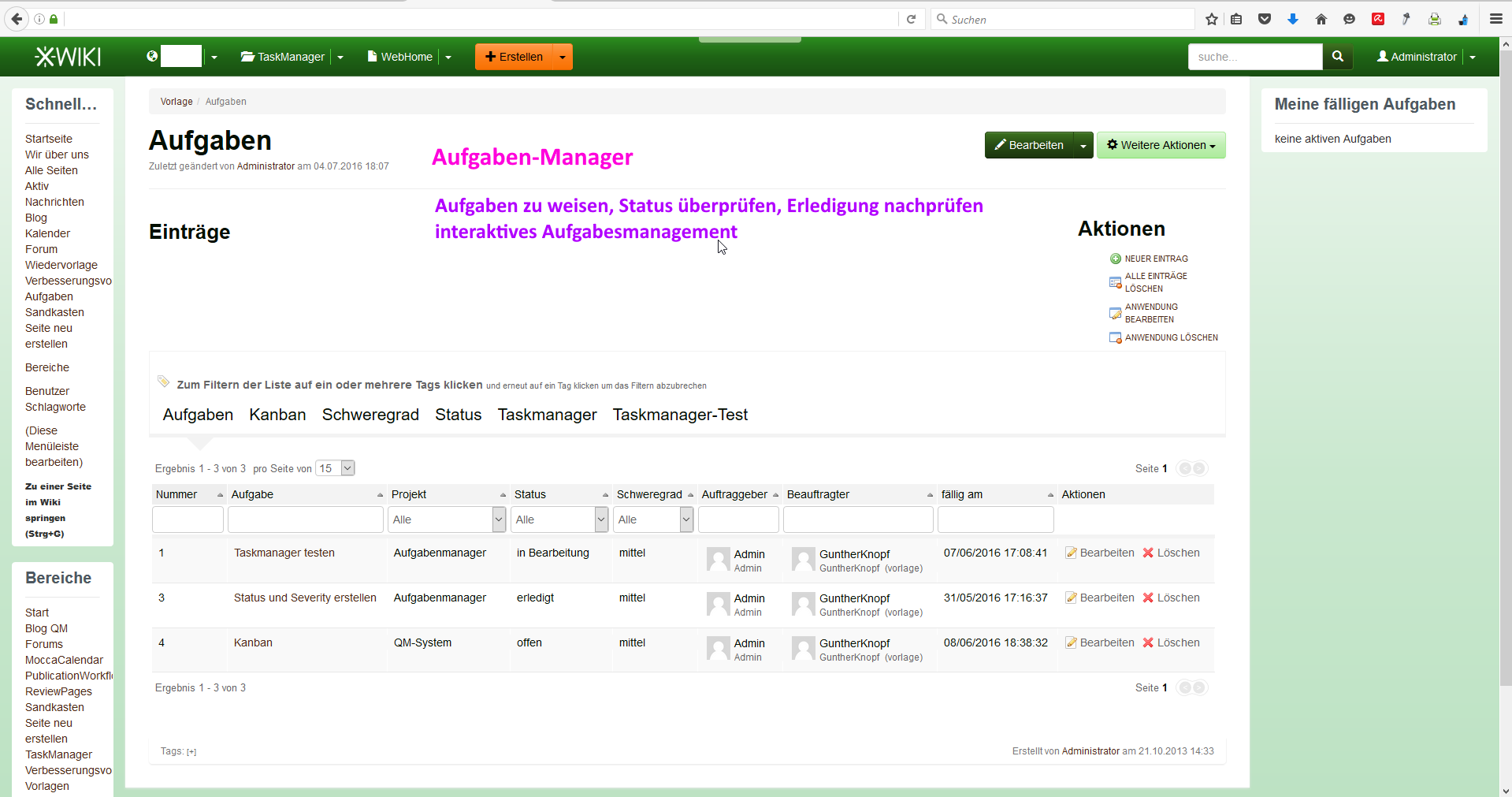Click the Aufgabe filter text field

point(305,520)
